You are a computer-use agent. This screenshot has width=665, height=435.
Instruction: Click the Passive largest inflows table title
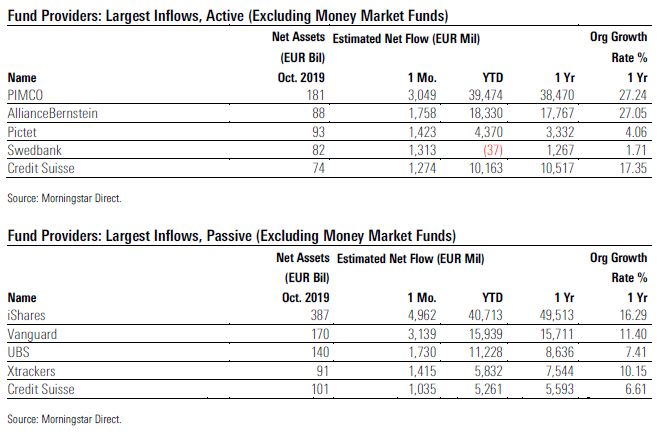tap(231, 235)
